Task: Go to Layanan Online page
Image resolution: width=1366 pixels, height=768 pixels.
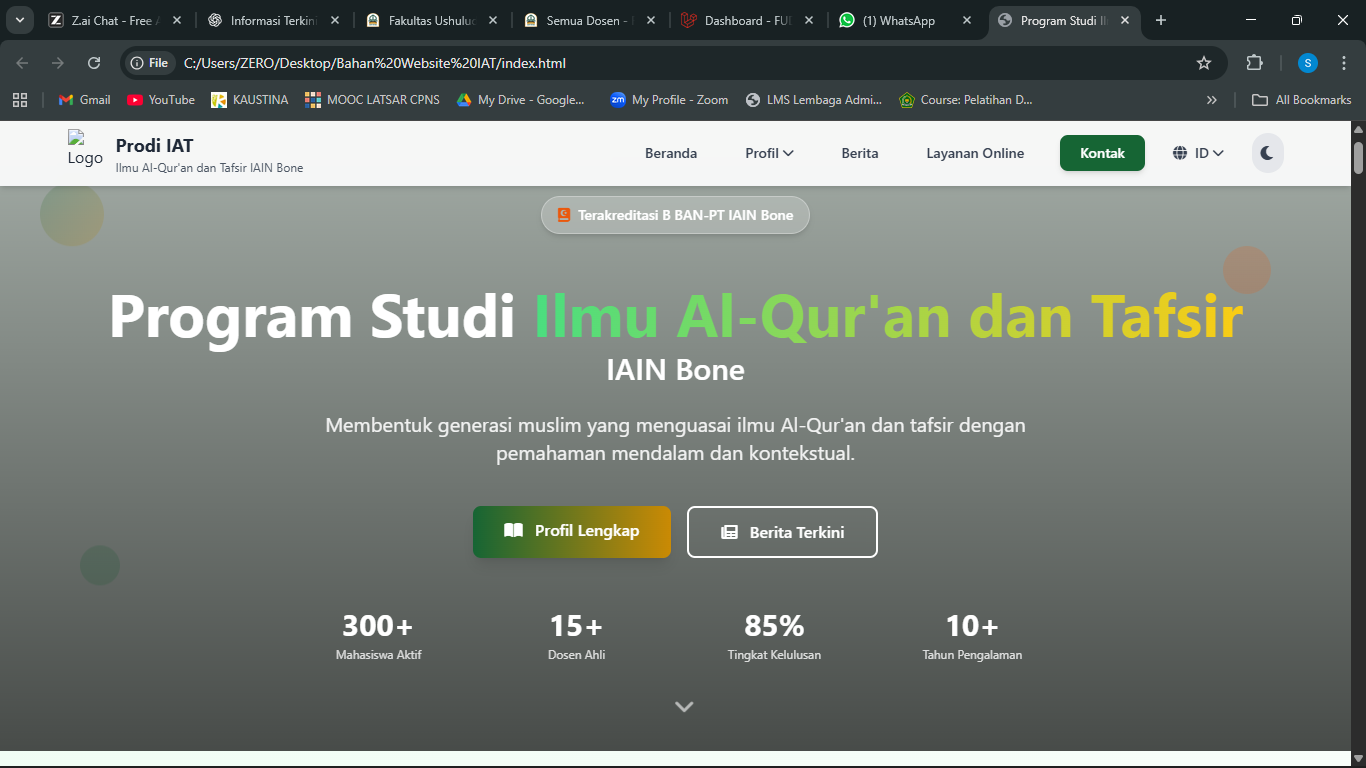Action: 975,153
